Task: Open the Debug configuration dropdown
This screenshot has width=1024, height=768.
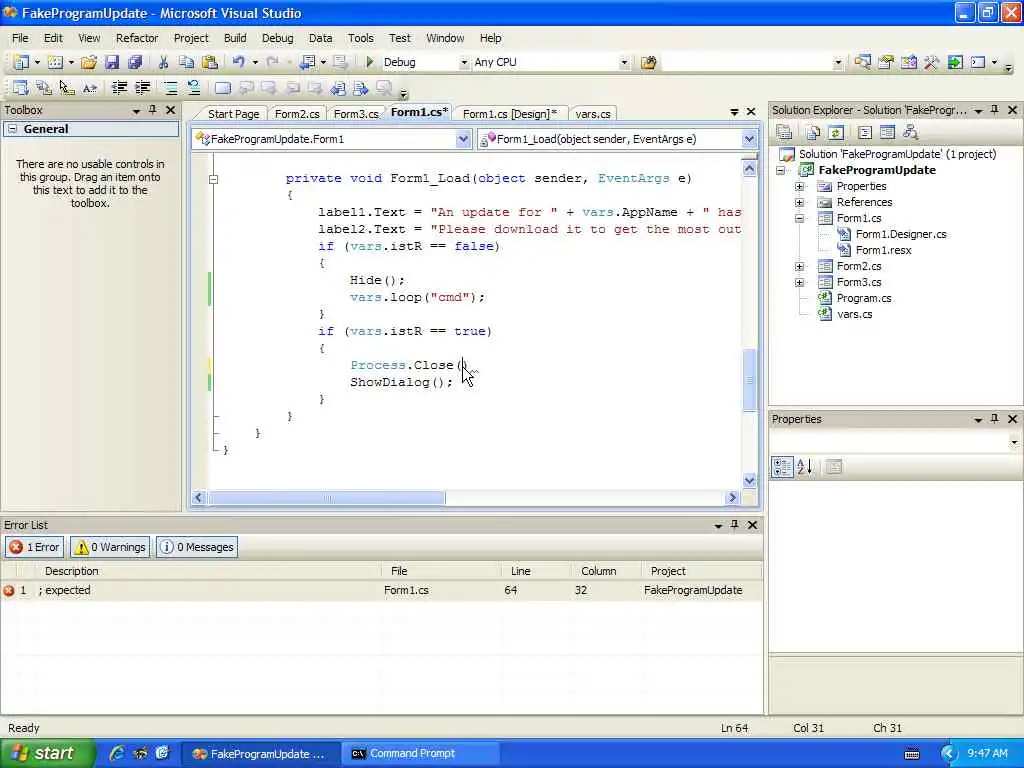Action: coord(464,62)
